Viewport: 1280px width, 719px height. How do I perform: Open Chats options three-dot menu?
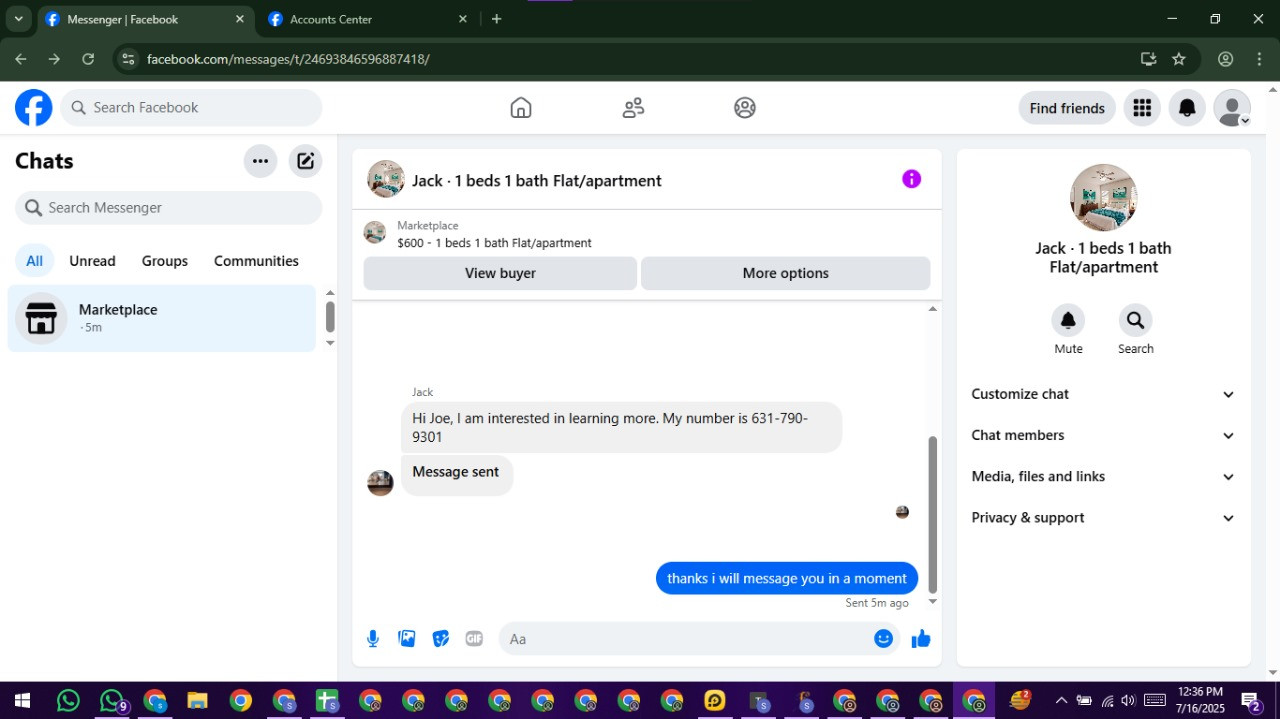click(x=260, y=161)
